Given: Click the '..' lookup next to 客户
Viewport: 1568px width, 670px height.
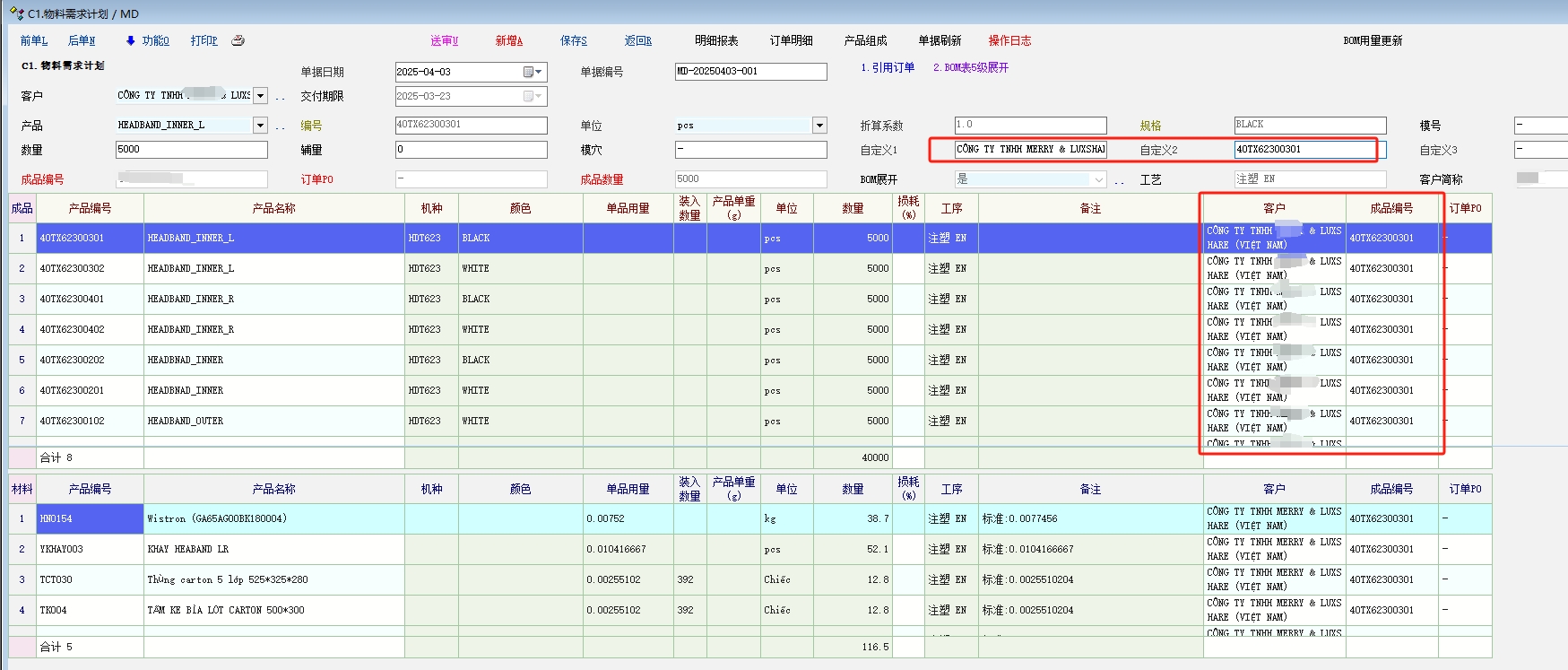Looking at the screenshot, I should click(281, 97).
